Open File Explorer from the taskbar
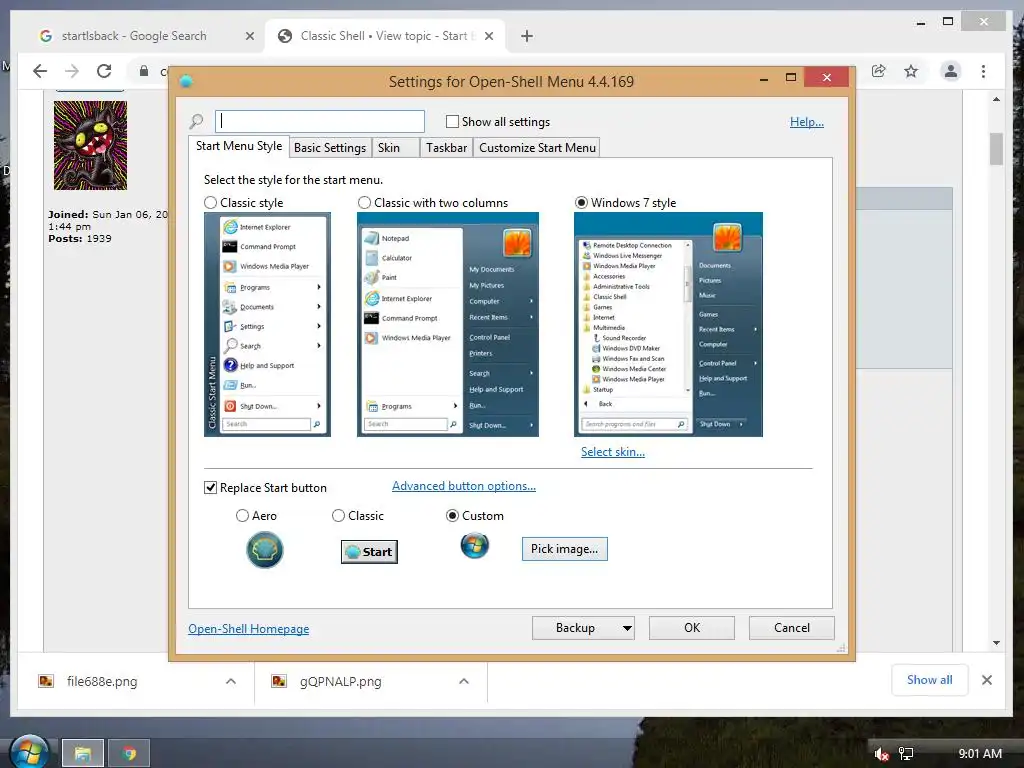The width and height of the screenshot is (1024, 768). 82,754
